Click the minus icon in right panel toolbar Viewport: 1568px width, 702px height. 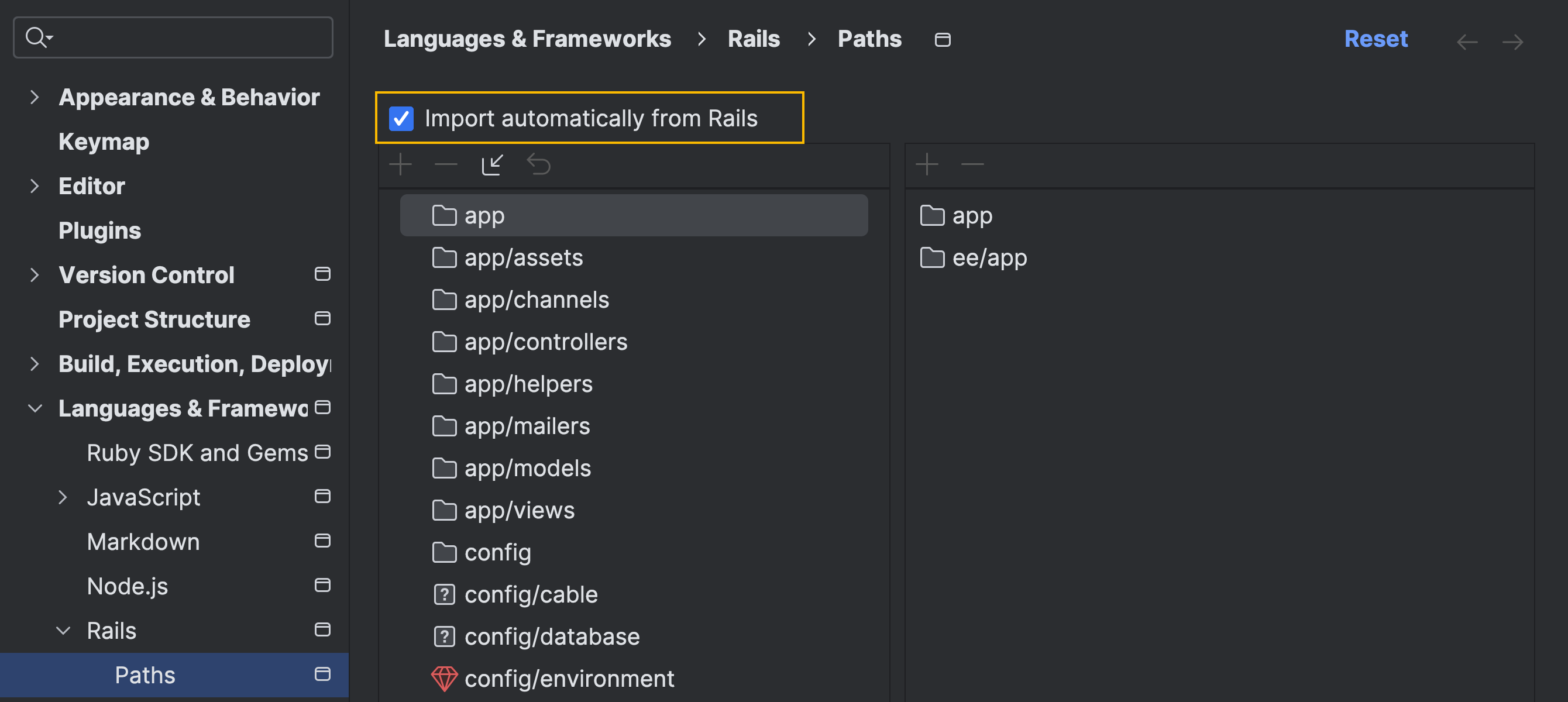[972, 164]
